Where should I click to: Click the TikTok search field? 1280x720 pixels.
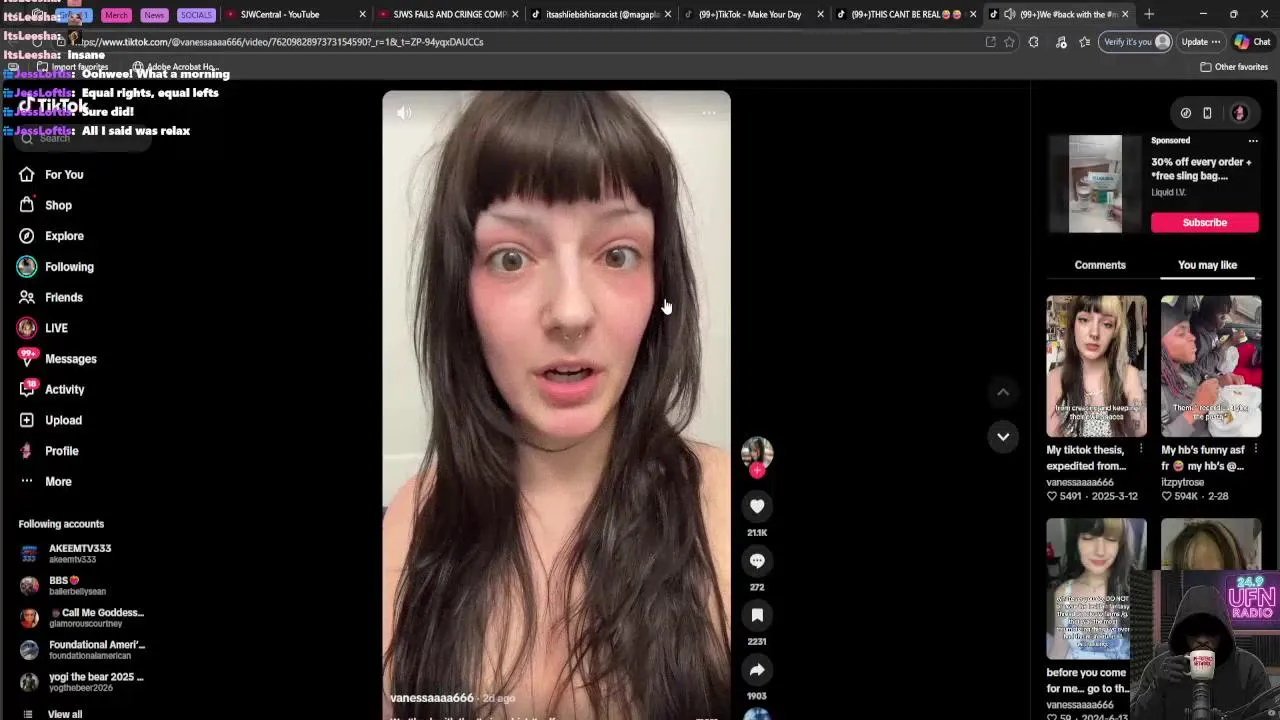pyautogui.click(x=85, y=139)
